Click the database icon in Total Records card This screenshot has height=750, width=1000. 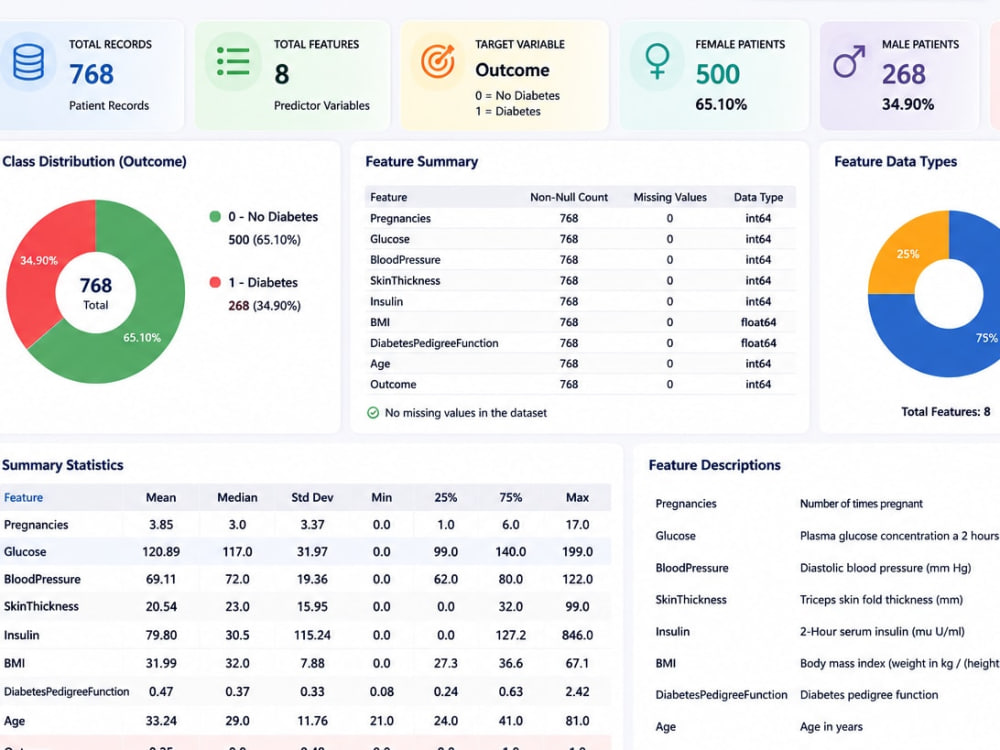point(29,62)
